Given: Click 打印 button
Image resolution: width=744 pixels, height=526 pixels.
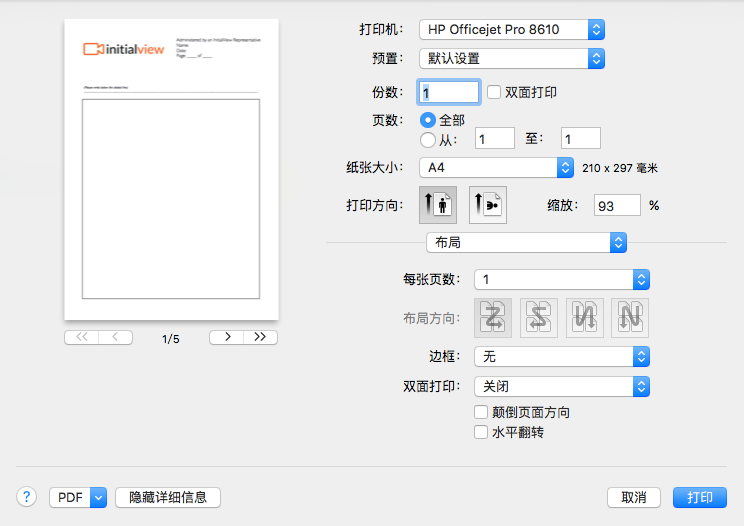Looking at the screenshot, I should 700,497.
